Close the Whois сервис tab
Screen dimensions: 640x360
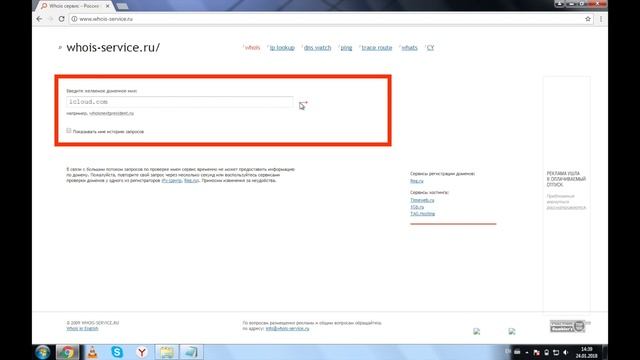108,6
